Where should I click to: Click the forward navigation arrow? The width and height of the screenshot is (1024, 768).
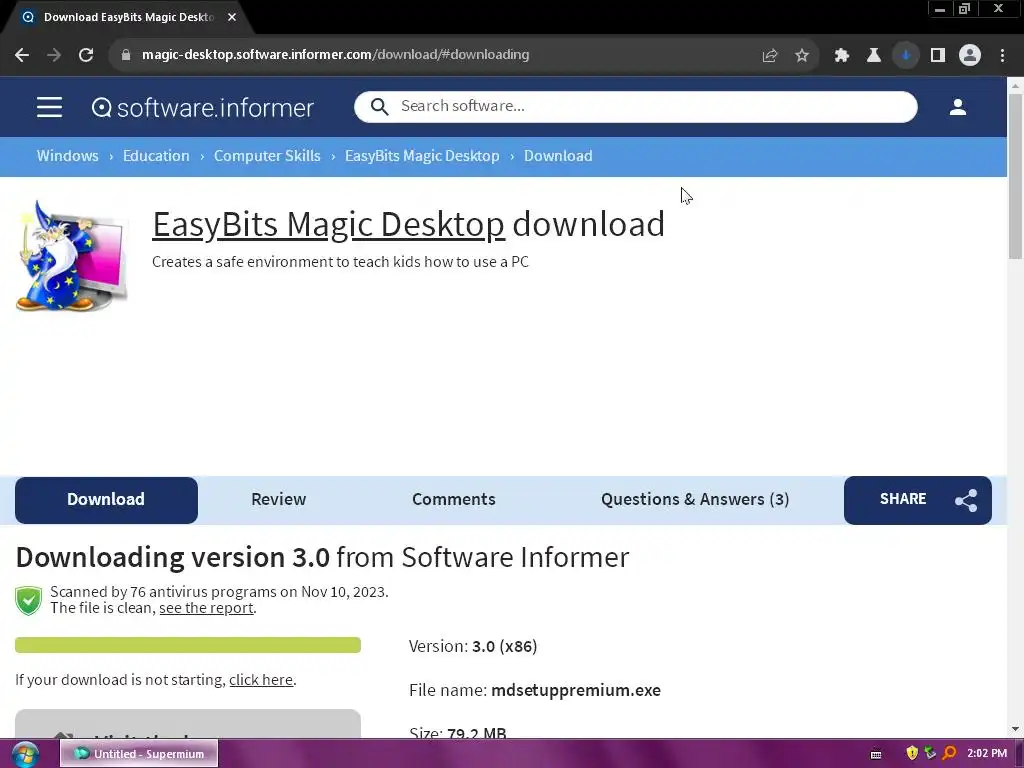click(54, 56)
